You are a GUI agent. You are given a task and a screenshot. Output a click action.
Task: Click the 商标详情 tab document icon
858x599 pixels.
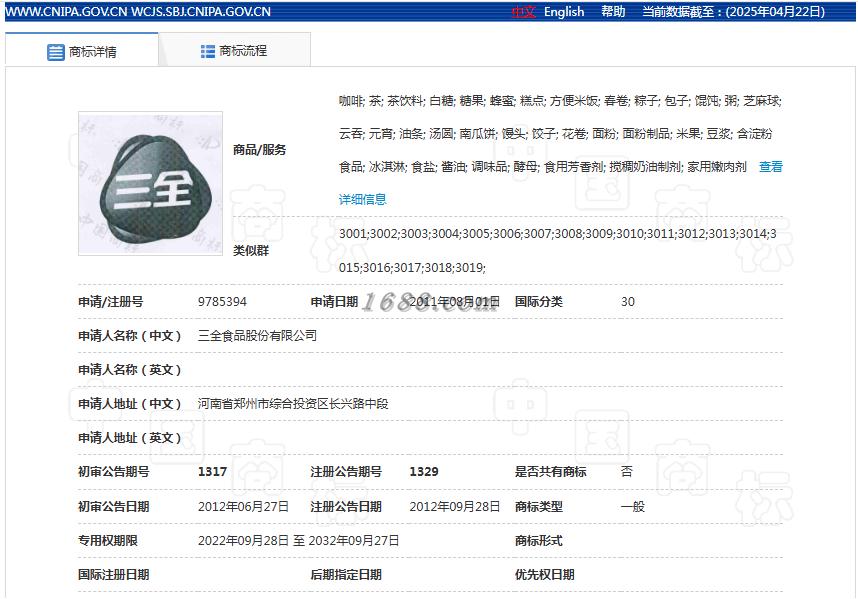tap(55, 52)
